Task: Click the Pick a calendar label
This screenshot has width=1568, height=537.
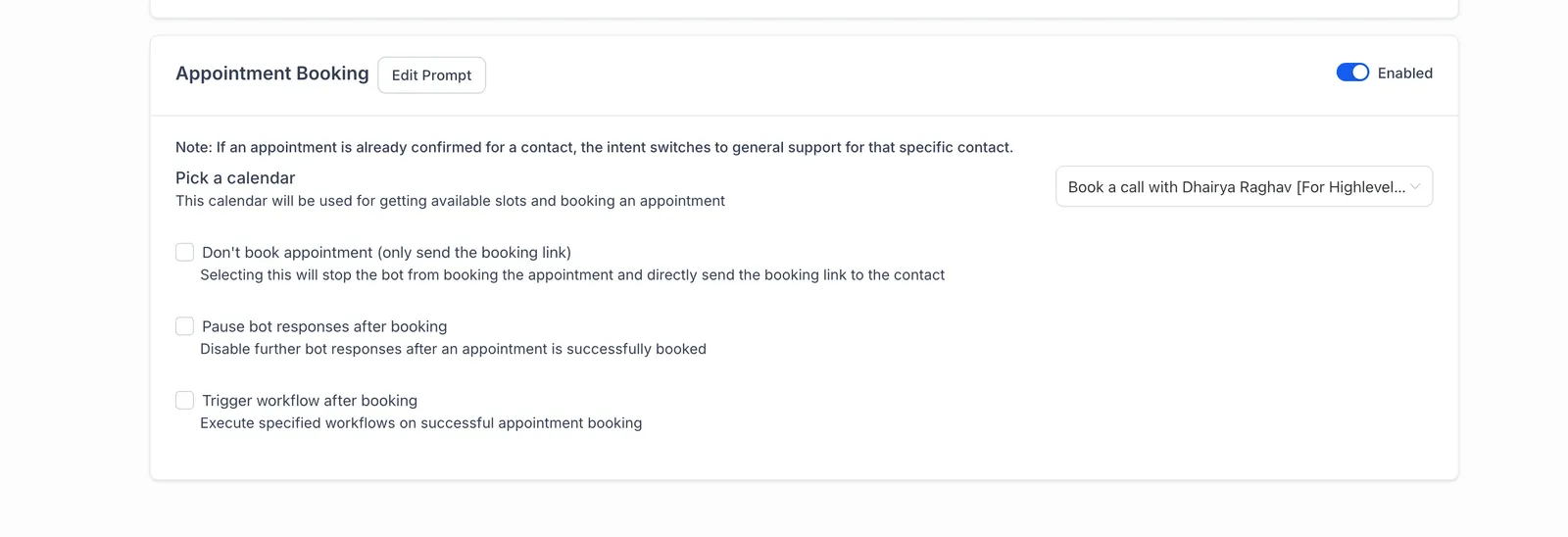Action: 235,178
